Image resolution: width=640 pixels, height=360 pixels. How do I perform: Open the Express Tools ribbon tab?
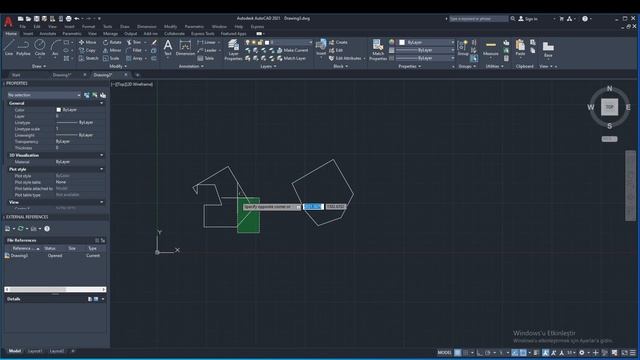[x=202, y=34]
